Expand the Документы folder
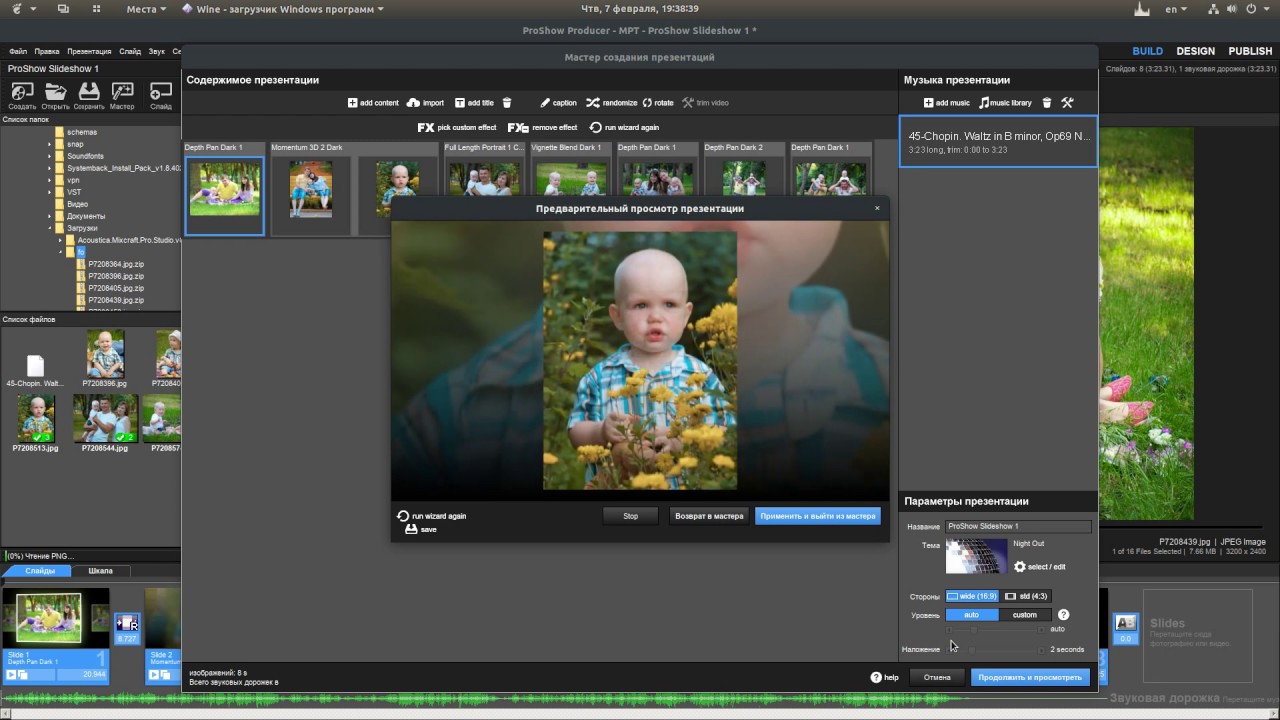The width and height of the screenshot is (1280, 720). [x=49, y=216]
